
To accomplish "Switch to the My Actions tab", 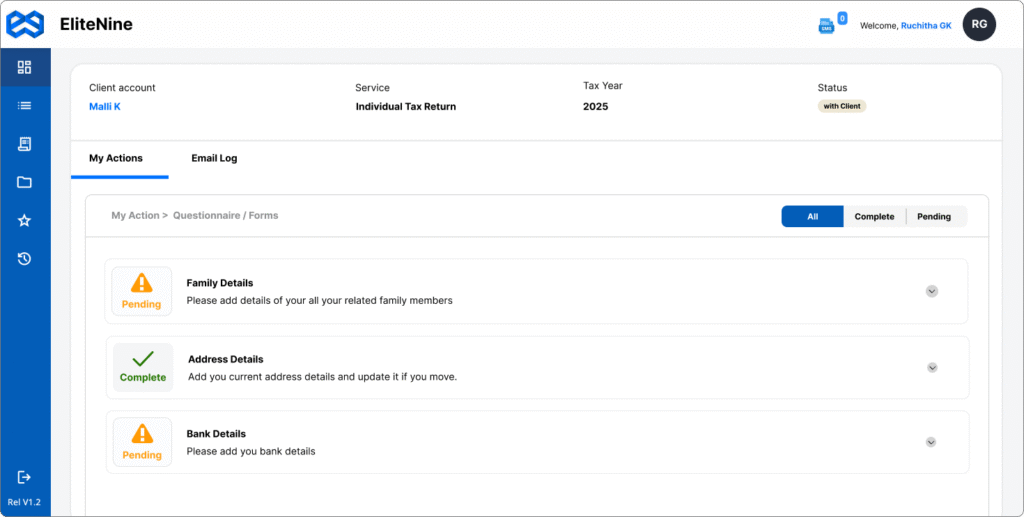I will [116, 158].
